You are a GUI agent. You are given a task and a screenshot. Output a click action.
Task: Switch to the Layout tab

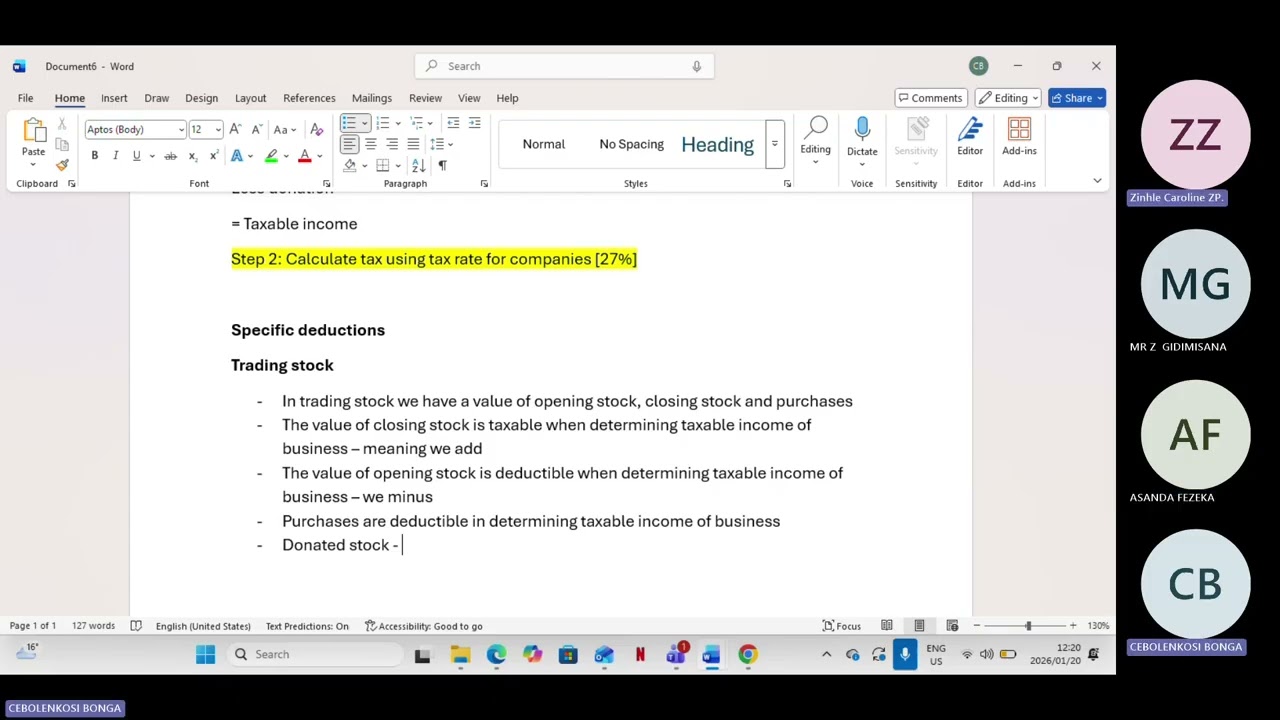(x=250, y=98)
